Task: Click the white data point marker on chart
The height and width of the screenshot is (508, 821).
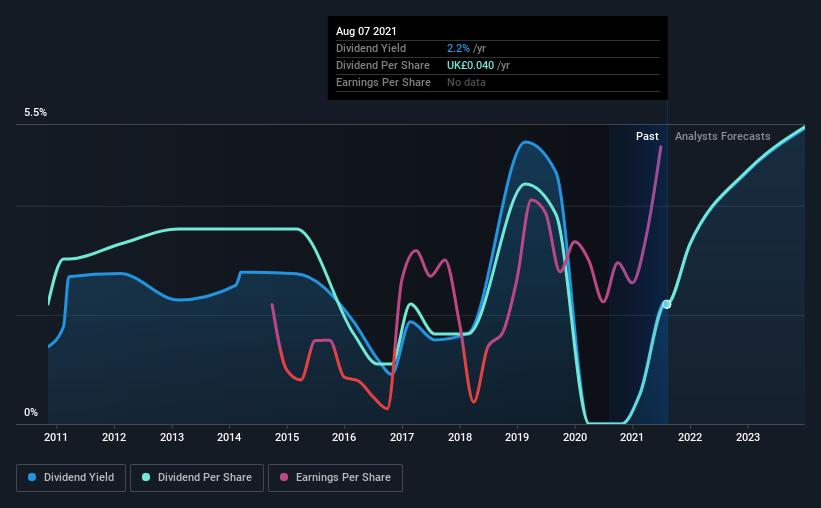Action: click(x=667, y=304)
